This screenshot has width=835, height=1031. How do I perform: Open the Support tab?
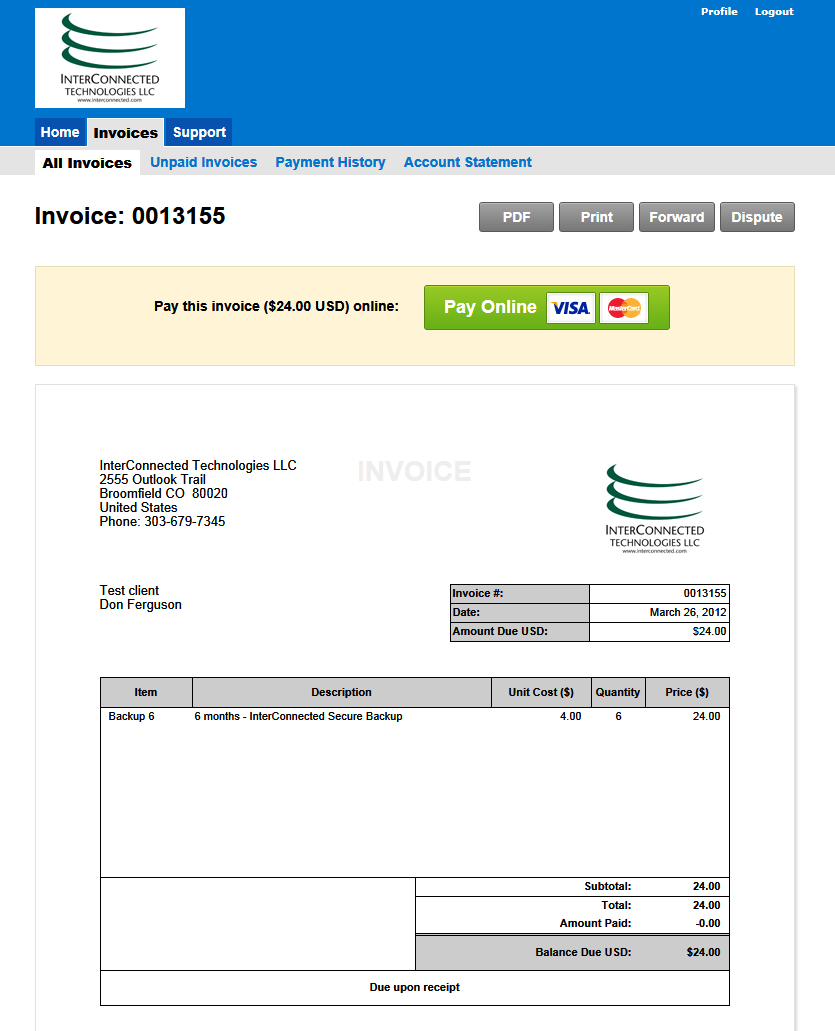199,132
